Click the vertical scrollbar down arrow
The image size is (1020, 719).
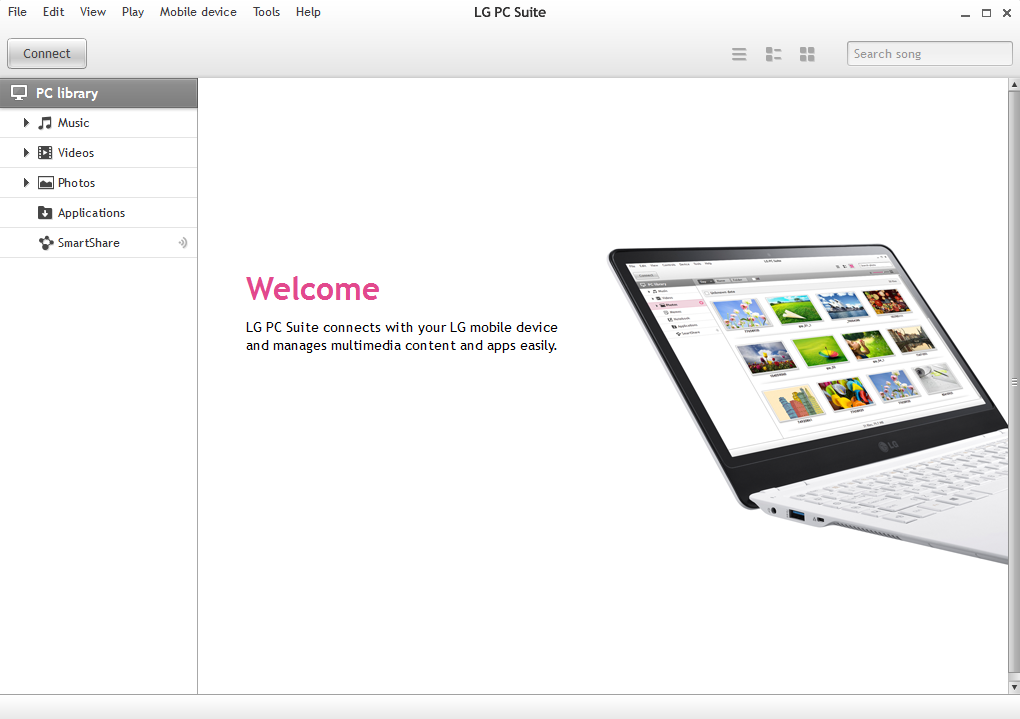(x=1014, y=687)
